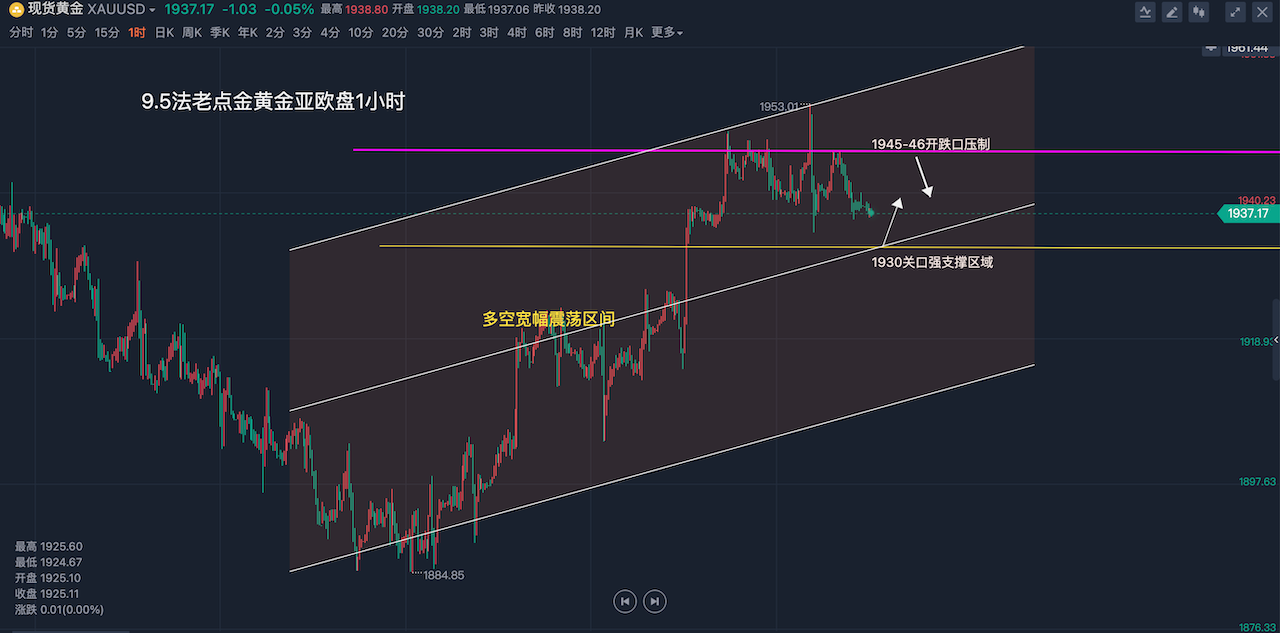Image resolution: width=1280 pixels, height=633 pixels.
Task: Expand chart to fullscreen
Action: pyautogui.click(x=1236, y=12)
